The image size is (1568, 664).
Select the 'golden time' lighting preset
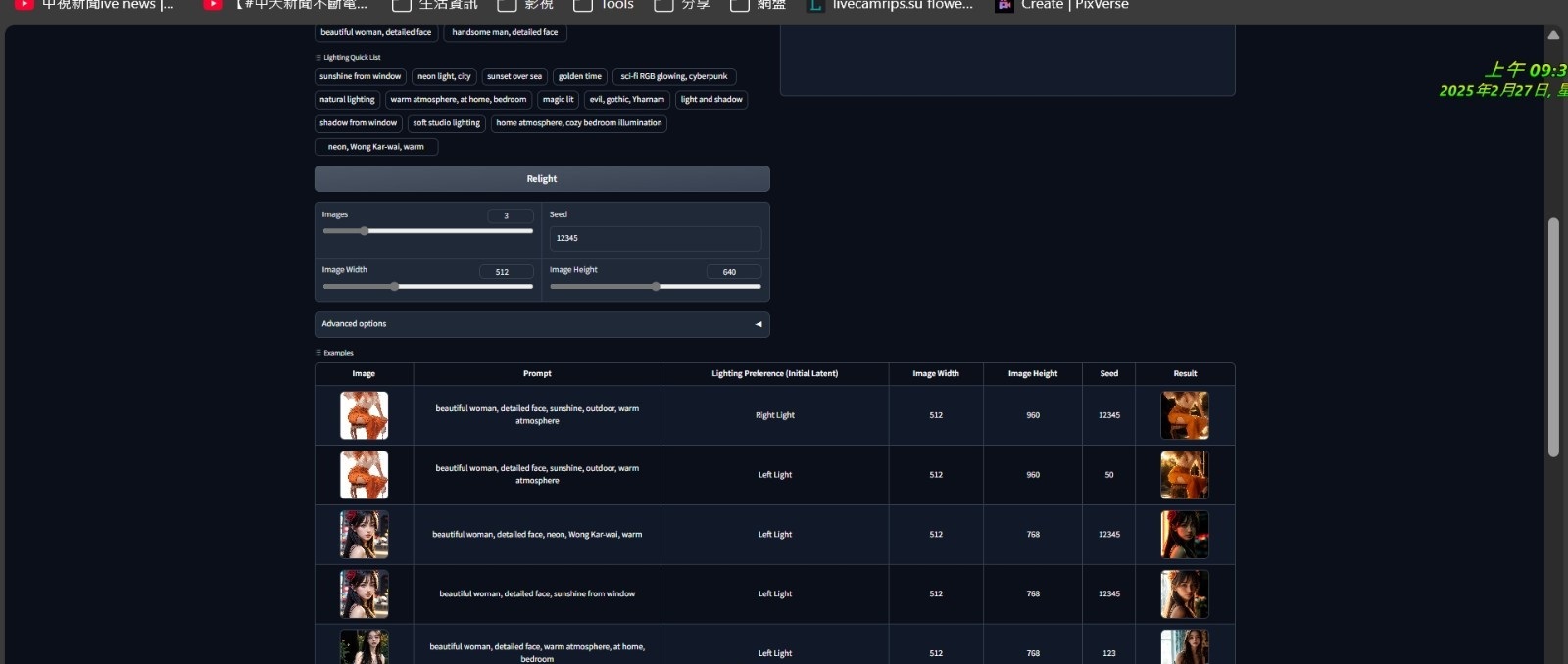click(579, 76)
